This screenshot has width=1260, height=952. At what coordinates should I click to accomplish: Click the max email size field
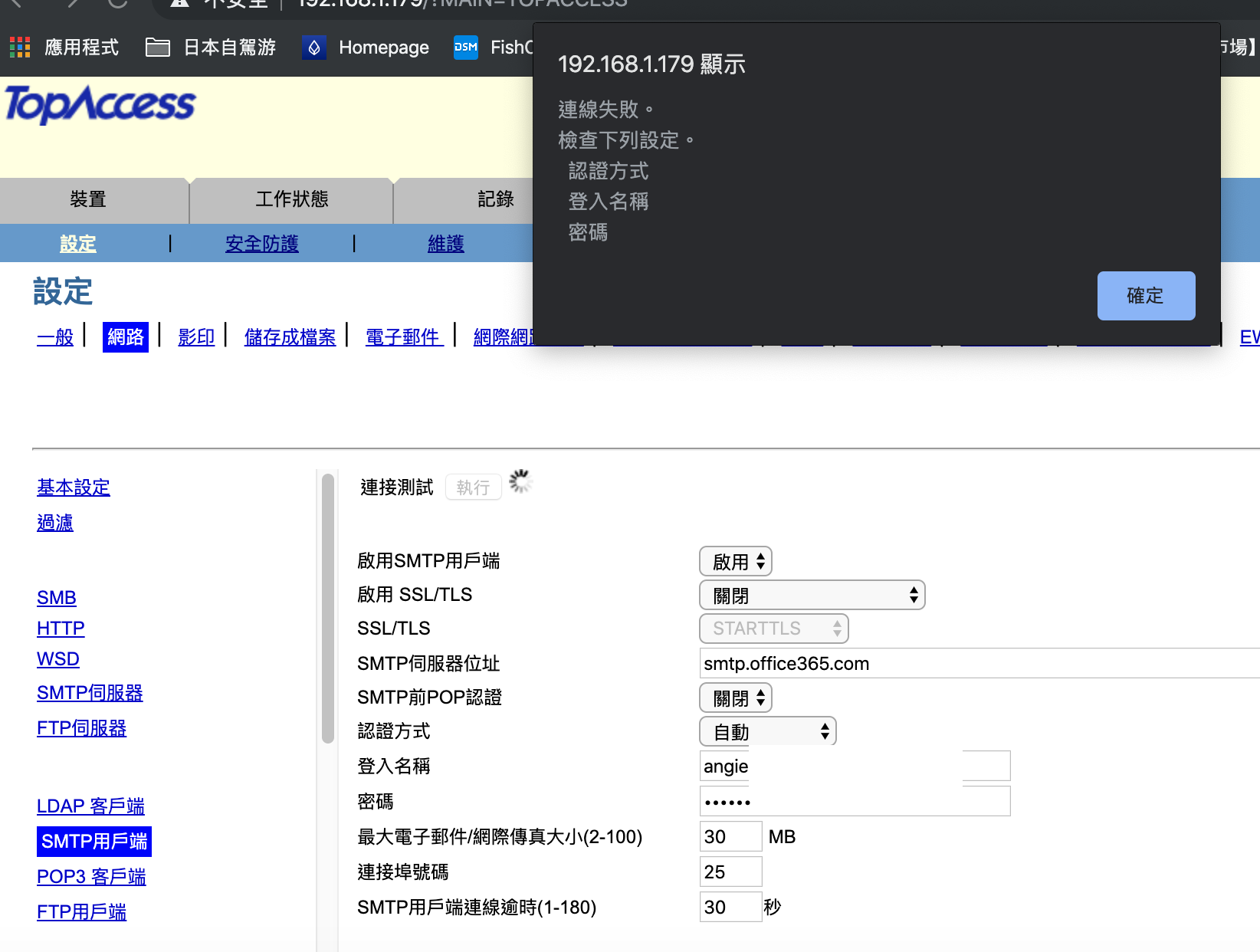(731, 837)
